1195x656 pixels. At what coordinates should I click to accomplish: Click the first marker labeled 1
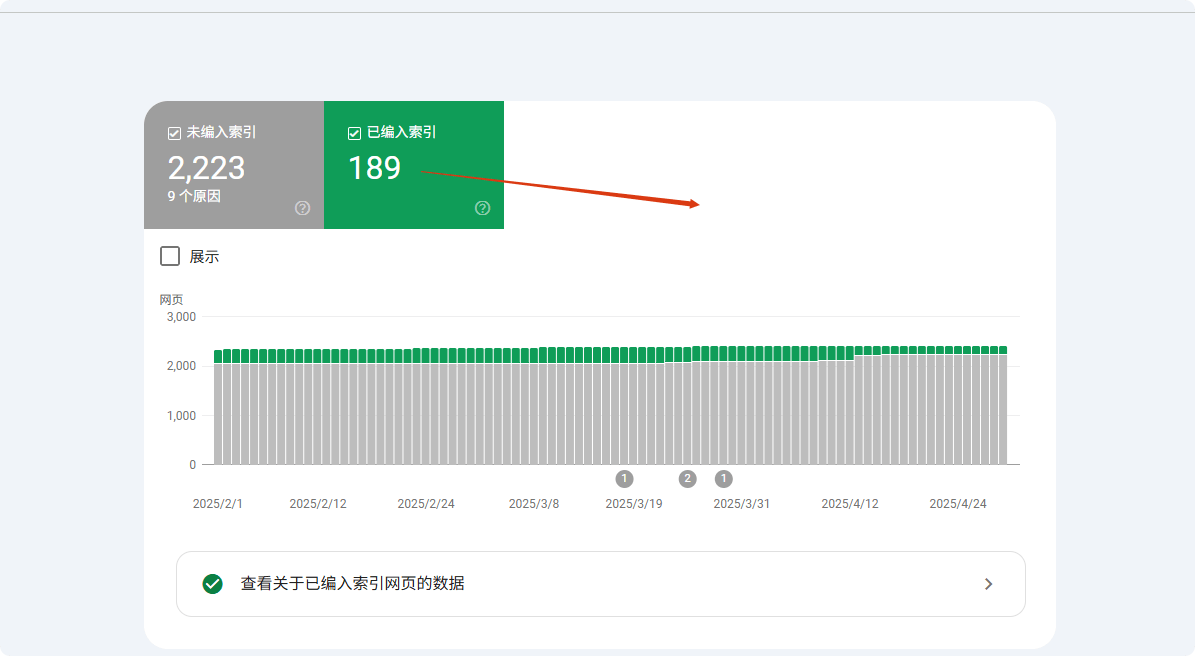click(624, 479)
